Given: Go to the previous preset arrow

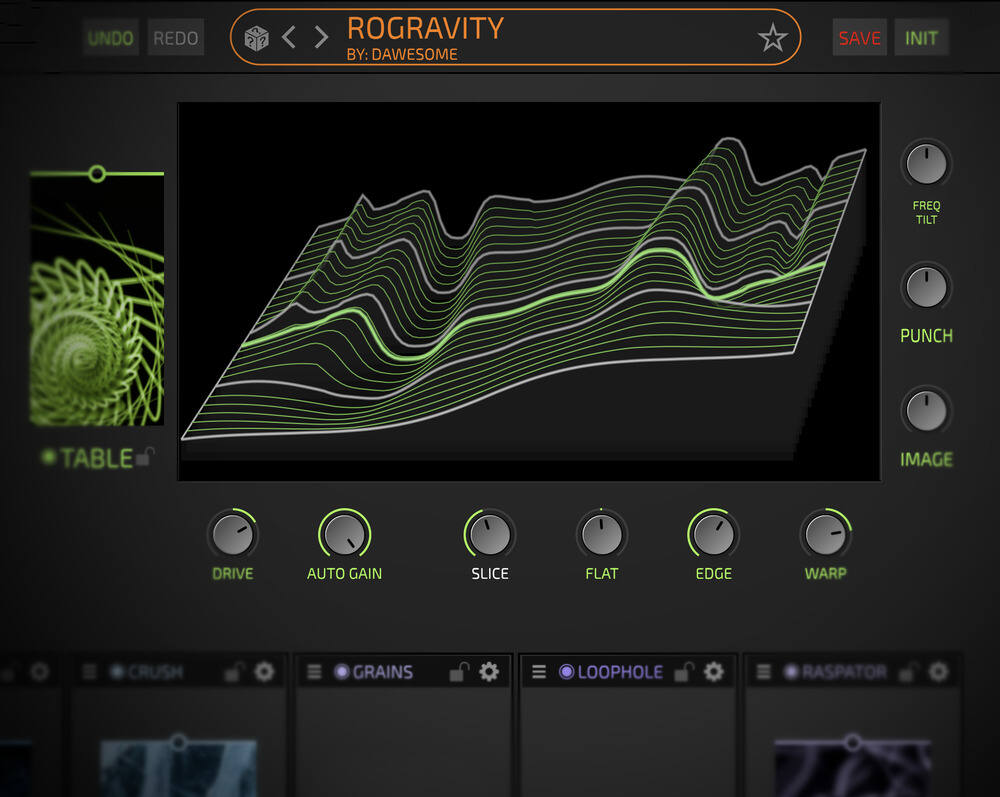Looking at the screenshot, I should pos(288,38).
